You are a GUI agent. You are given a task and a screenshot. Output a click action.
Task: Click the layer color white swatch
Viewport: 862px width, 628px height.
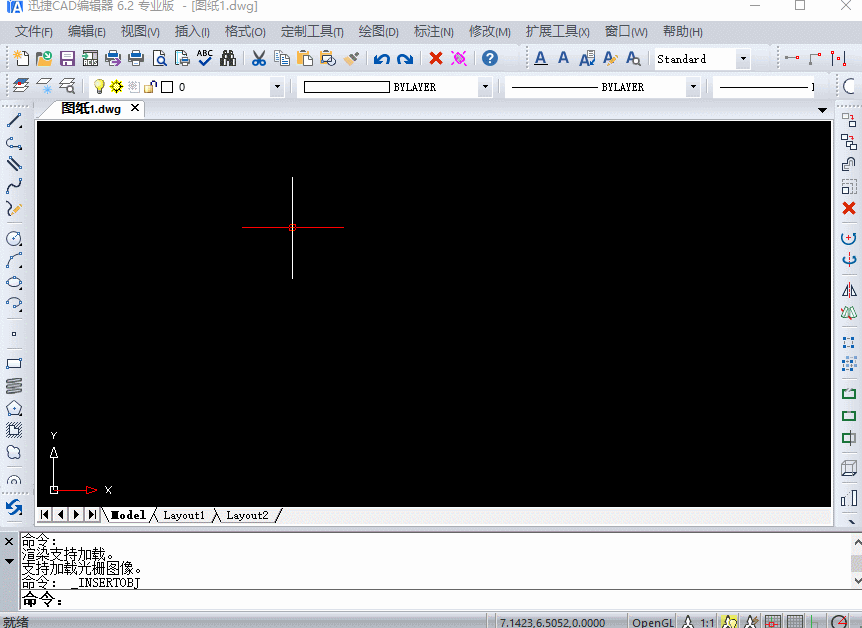click(x=167, y=87)
